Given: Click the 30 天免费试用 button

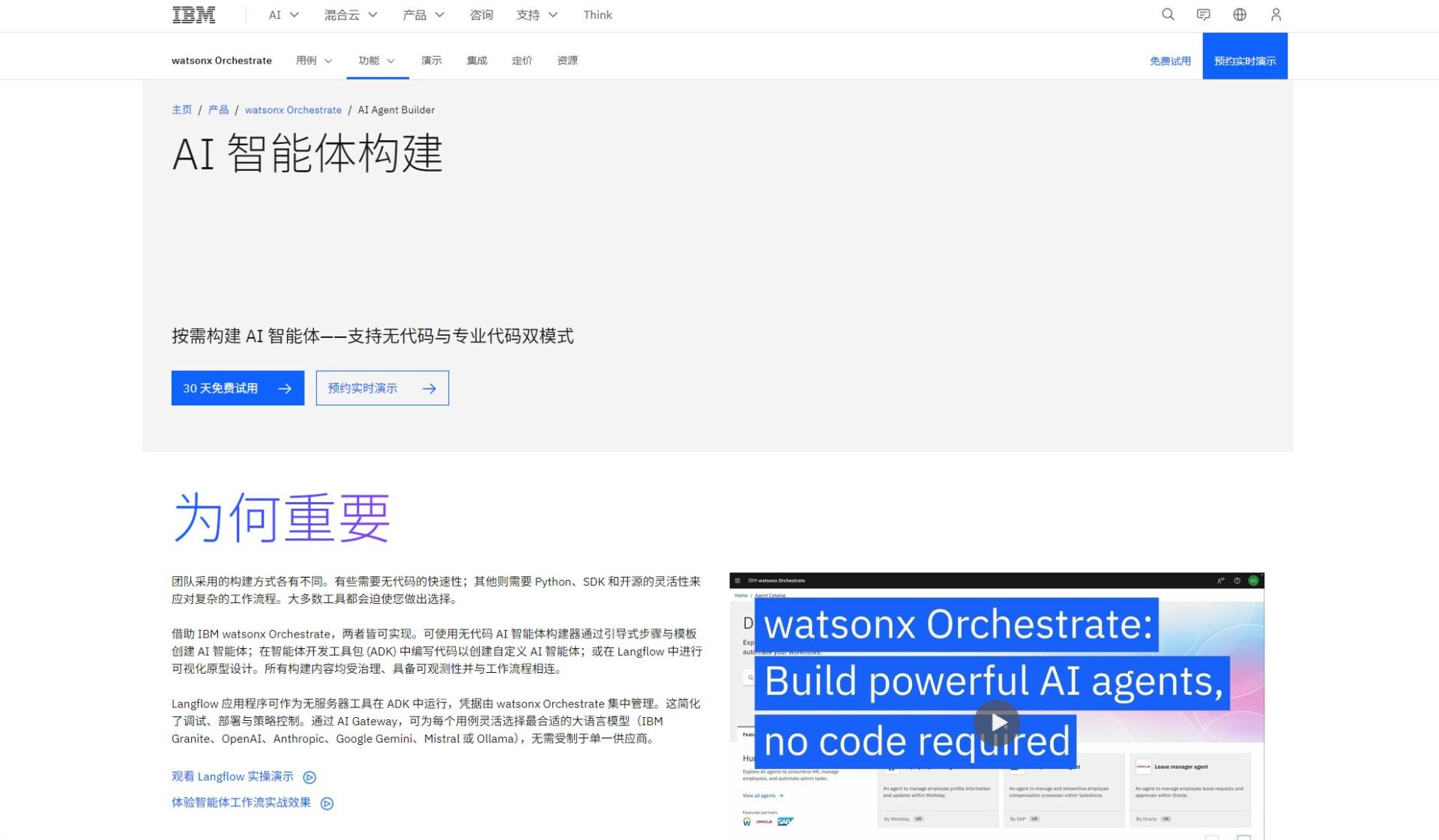Looking at the screenshot, I should (238, 388).
